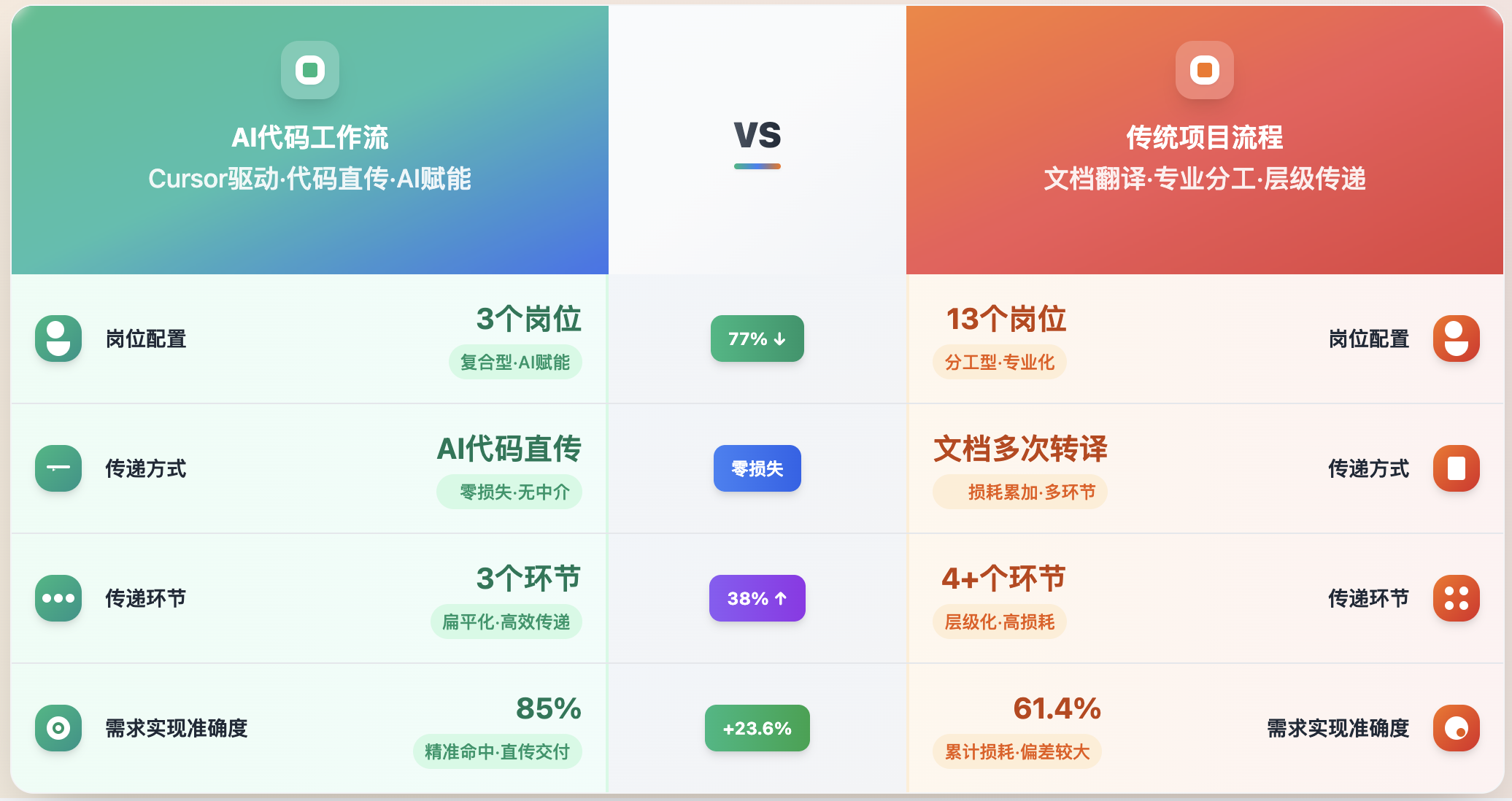The width and height of the screenshot is (1512, 801).
Task: Click the 累计损耗·偏差较大 tag
Action: 1017,751
